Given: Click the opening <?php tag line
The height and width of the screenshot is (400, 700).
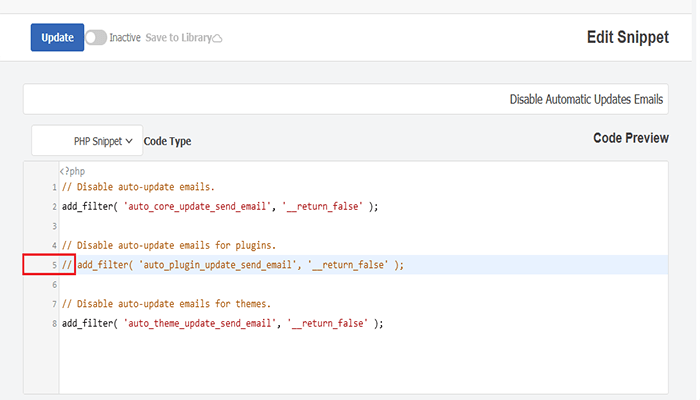Looking at the screenshot, I should pyautogui.click(x=72, y=171).
